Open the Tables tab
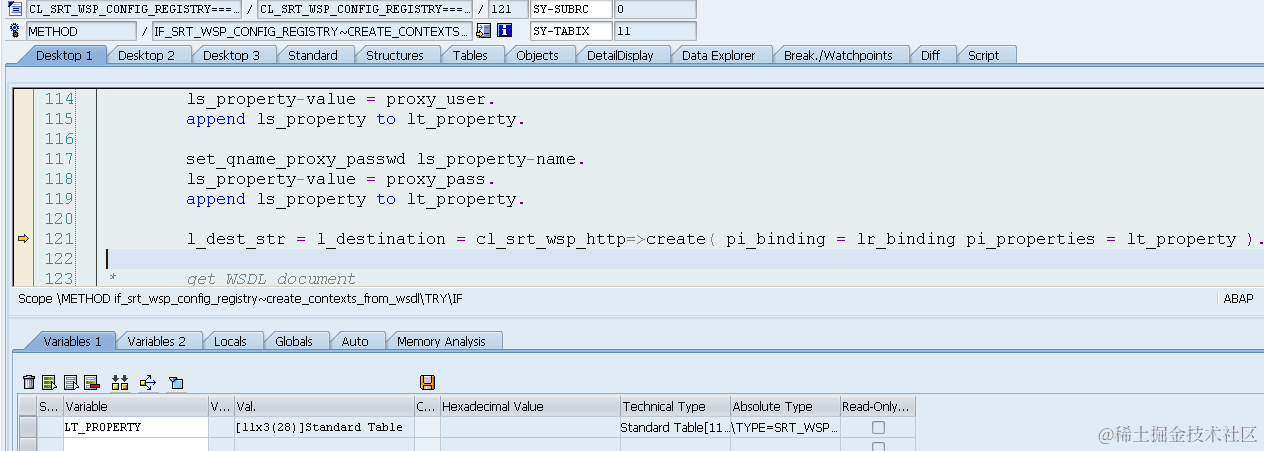1264x451 pixels. click(470, 55)
